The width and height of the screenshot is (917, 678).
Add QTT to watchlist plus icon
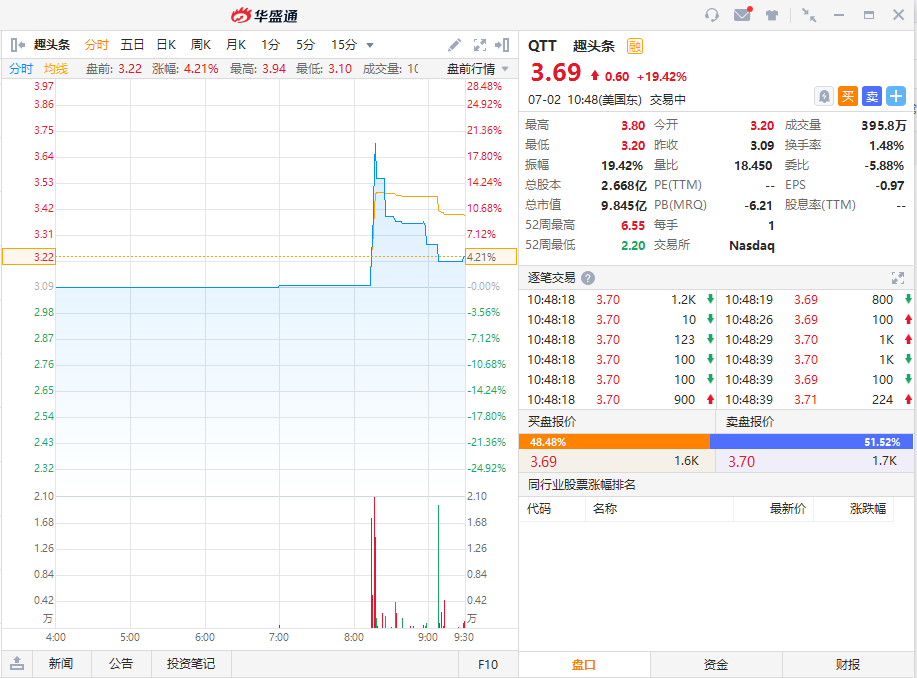896,96
